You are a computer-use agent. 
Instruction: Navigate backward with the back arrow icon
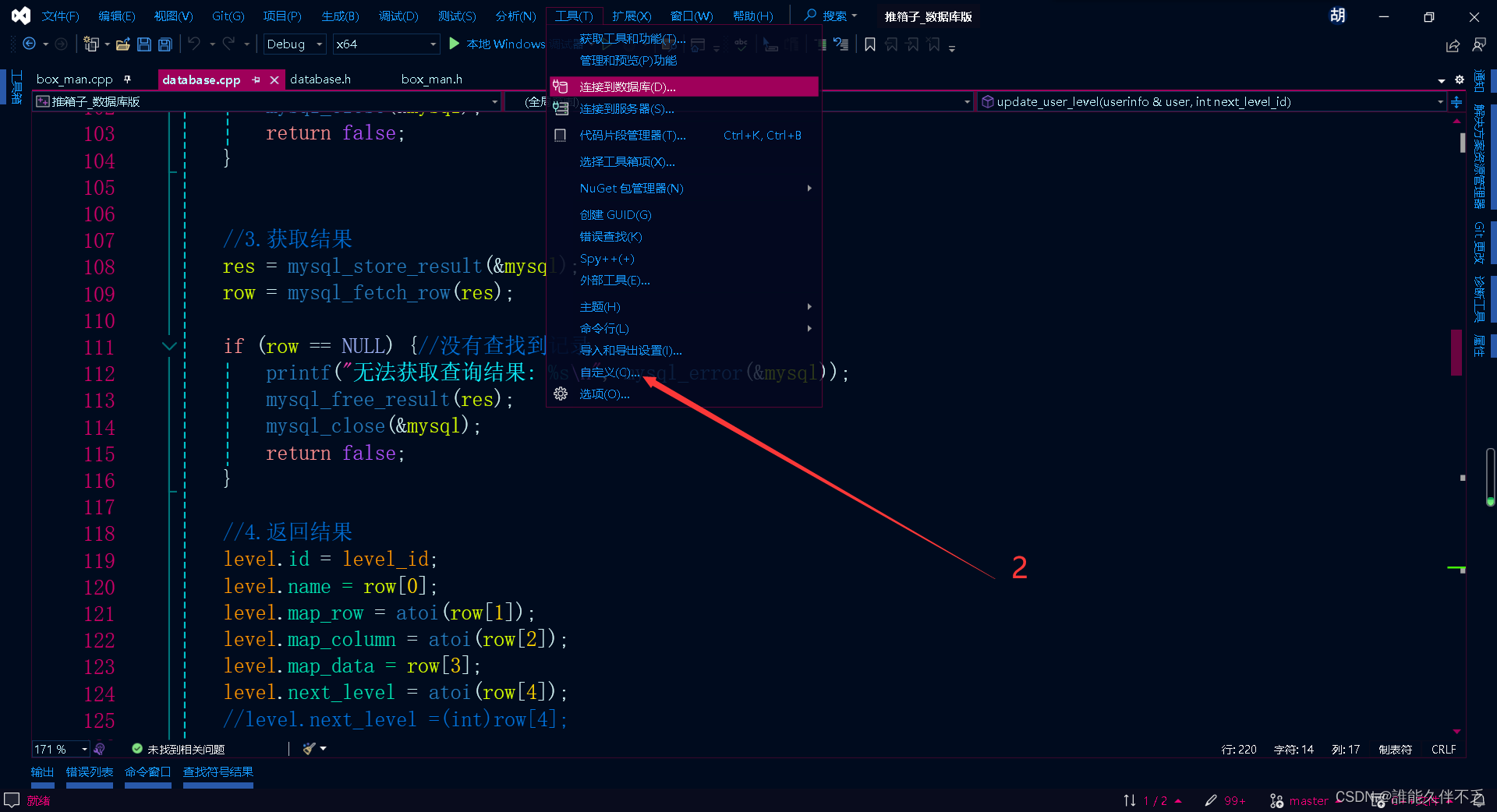pos(29,44)
